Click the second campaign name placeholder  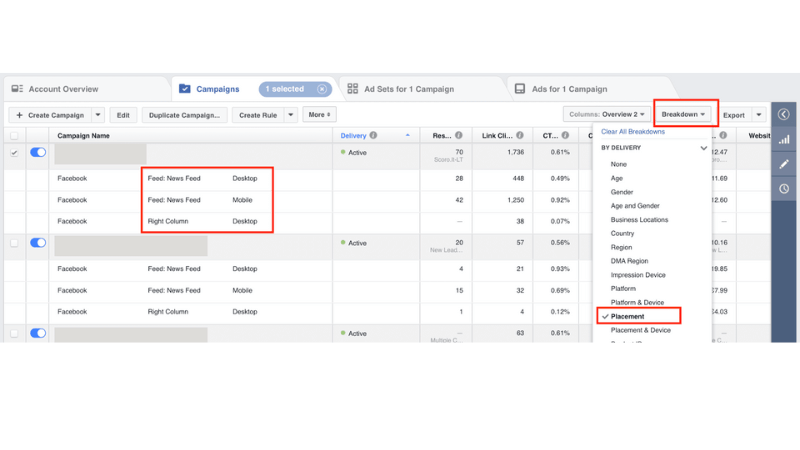coord(131,245)
